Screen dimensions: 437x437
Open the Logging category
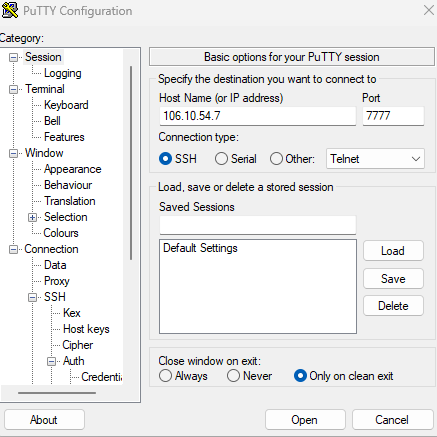click(x=63, y=73)
